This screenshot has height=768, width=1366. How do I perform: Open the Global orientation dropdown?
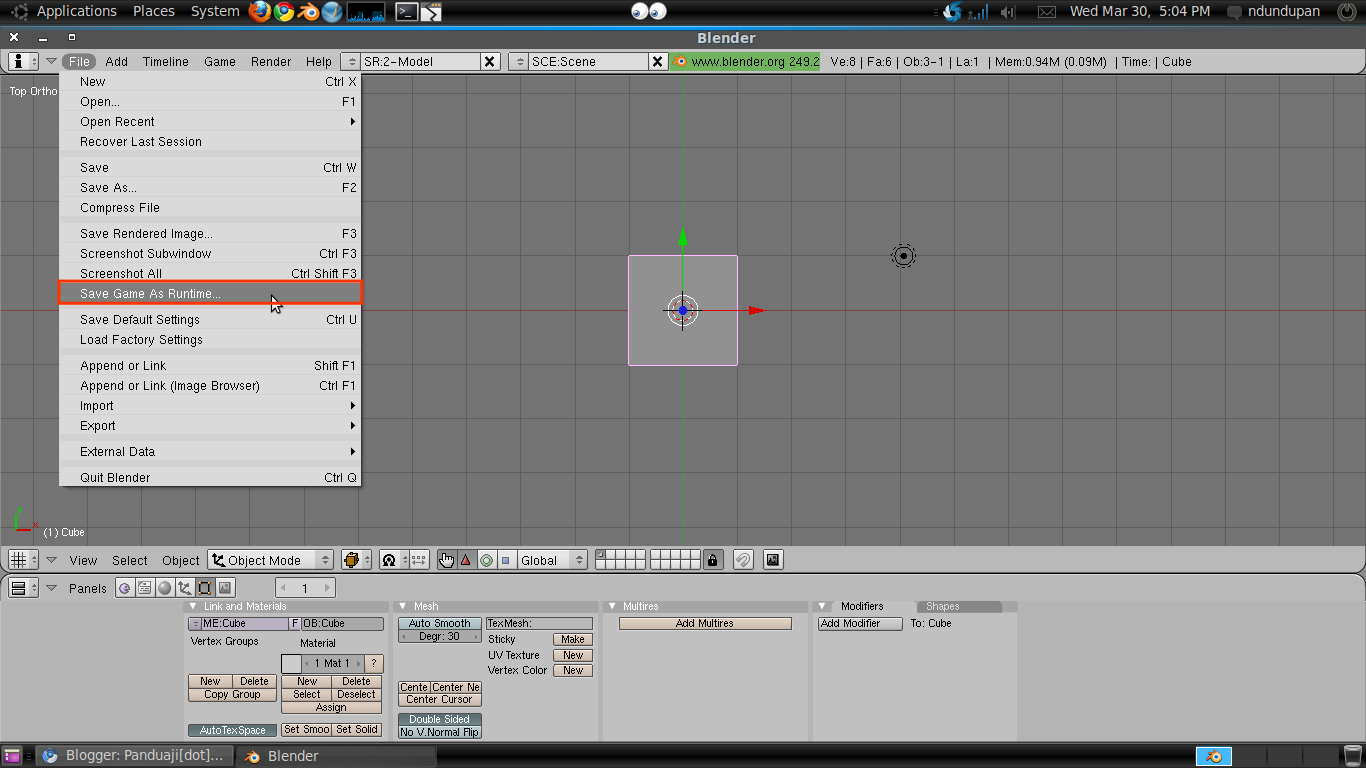(553, 560)
